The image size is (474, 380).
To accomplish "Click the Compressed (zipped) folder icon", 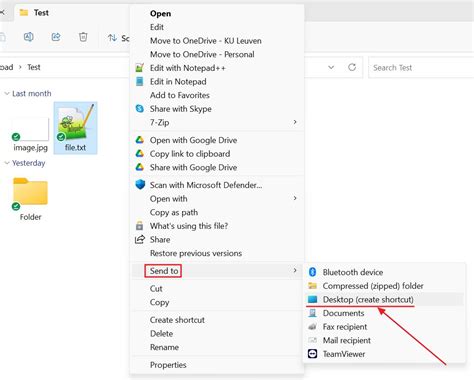I will pos(312,286).
